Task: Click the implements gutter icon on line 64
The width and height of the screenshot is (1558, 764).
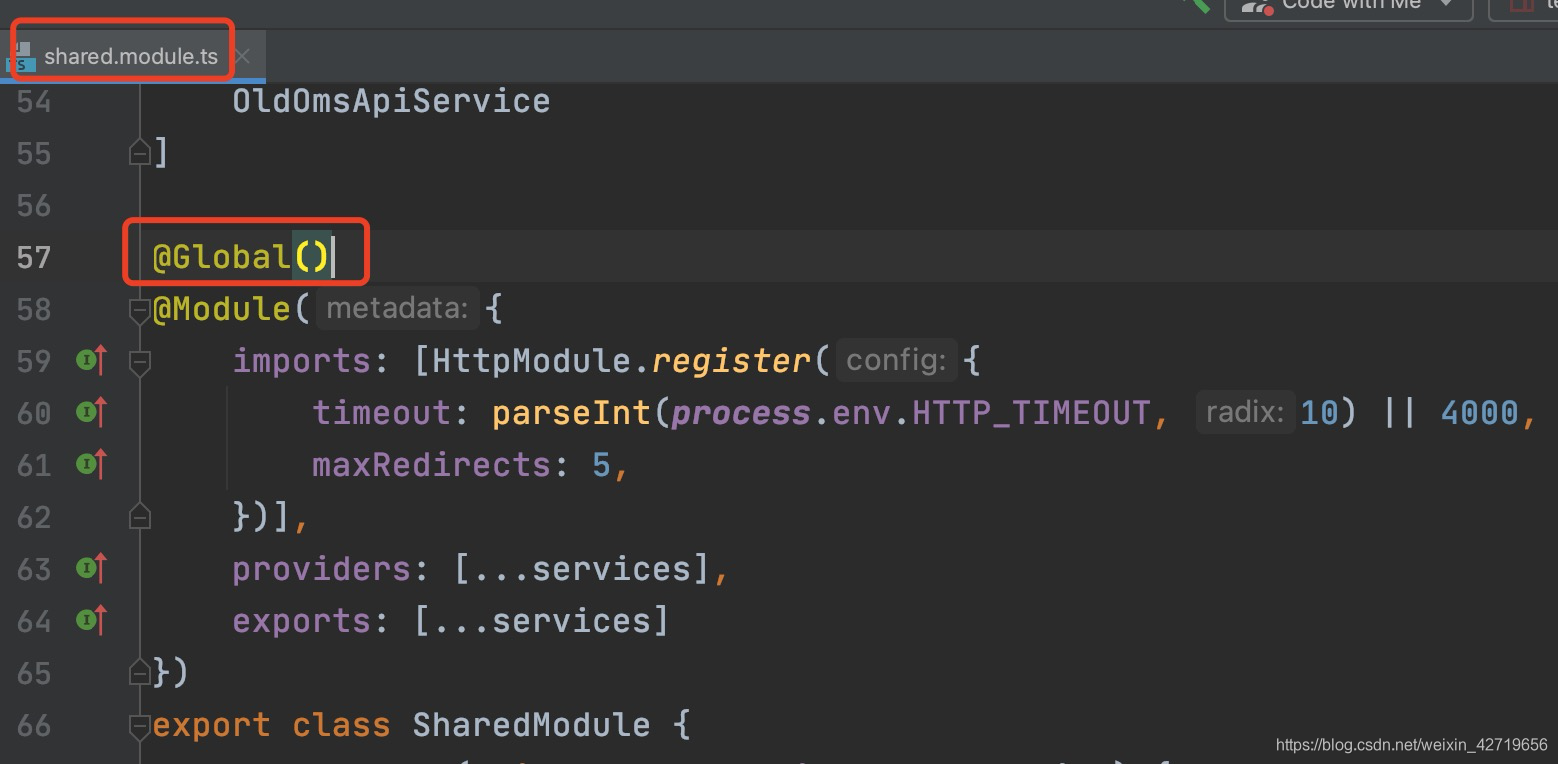Action: [92, 620]
